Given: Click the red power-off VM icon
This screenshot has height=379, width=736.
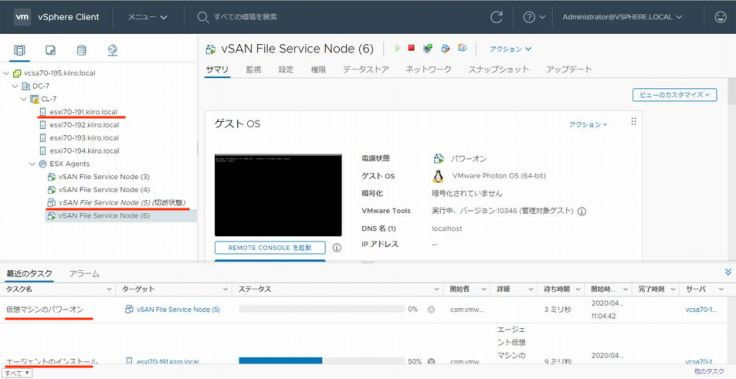Looking at the screenshot, I should click(411, 47).
